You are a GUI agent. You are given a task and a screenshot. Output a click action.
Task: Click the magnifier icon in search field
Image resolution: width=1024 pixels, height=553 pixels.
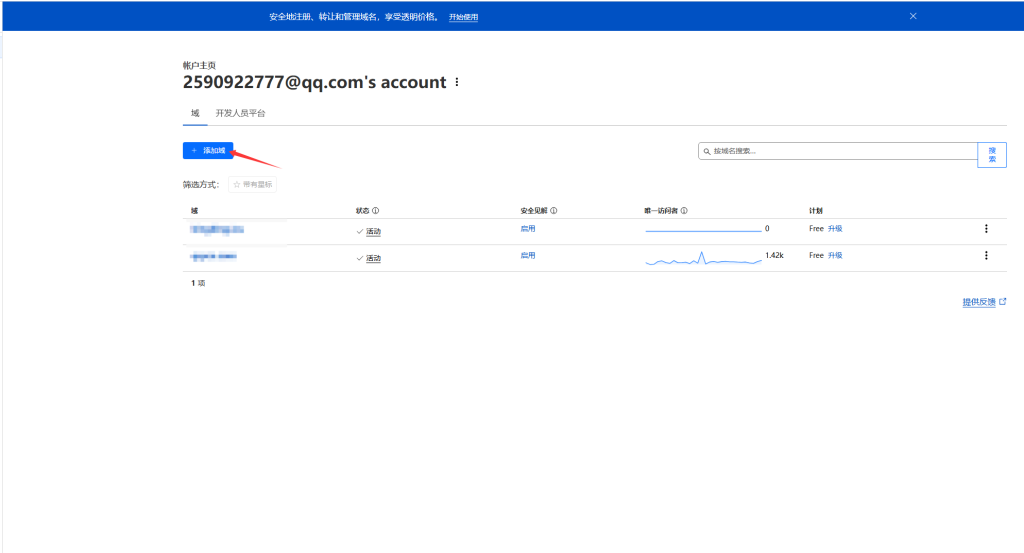707,151
